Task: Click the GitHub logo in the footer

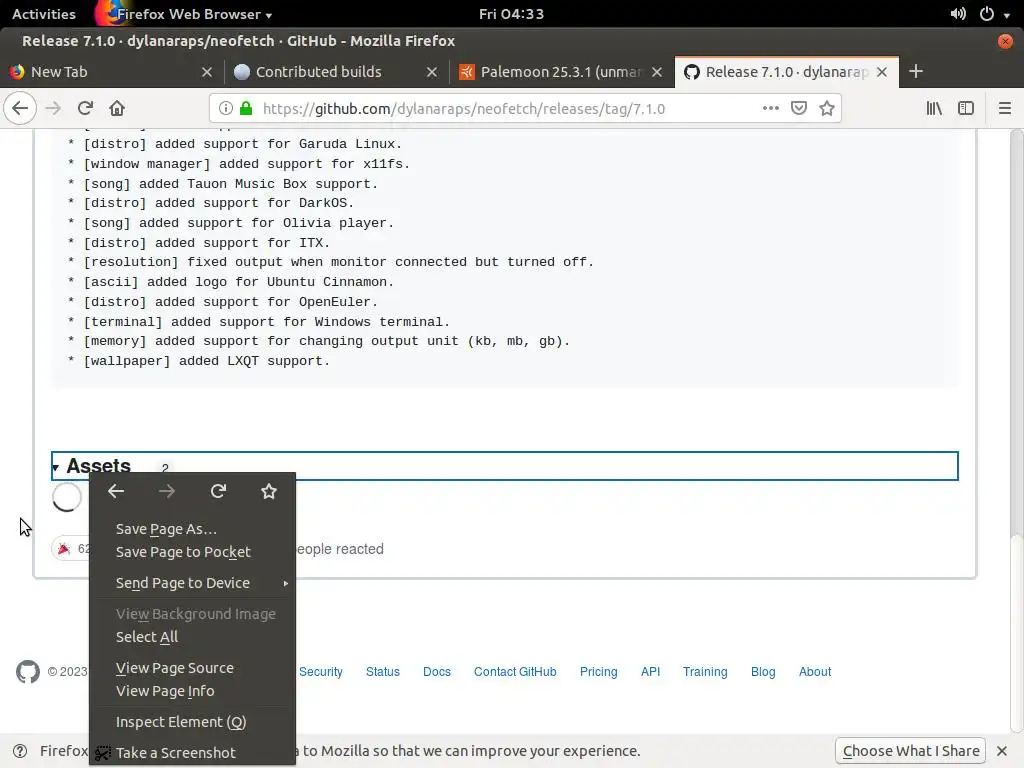Action: [x=28, y=671]
